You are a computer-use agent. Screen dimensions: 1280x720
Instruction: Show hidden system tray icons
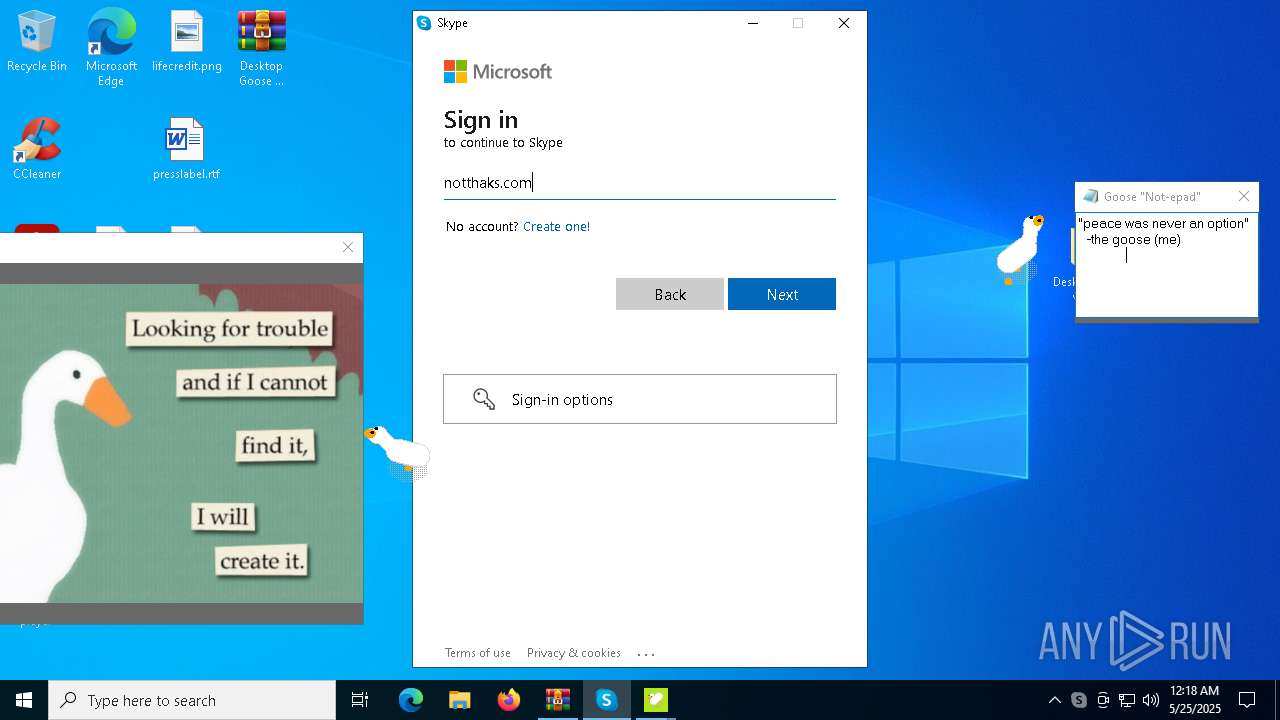pyautogui.click(x=1055, y=700)
